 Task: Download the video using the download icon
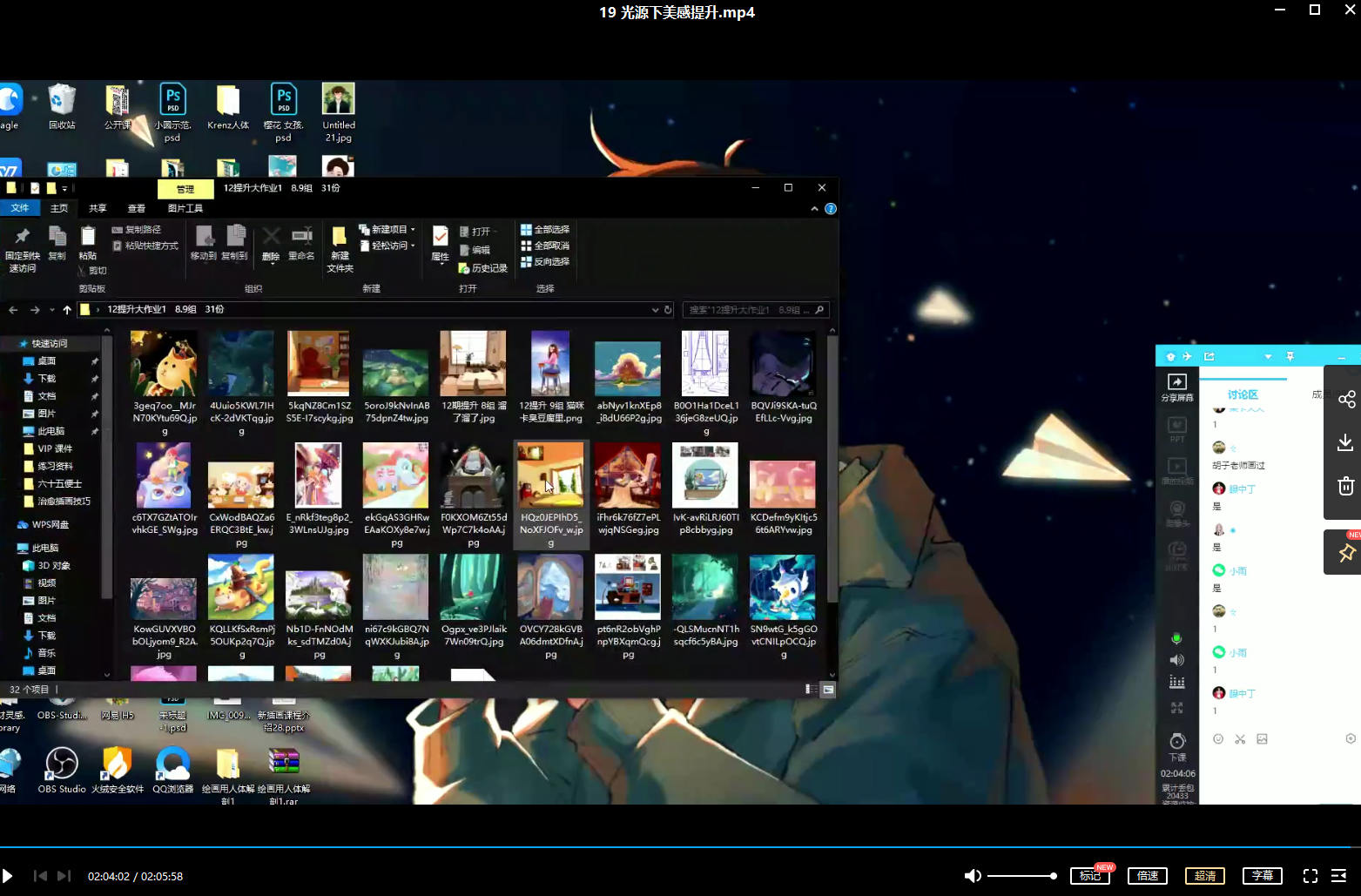point(1345,443)
